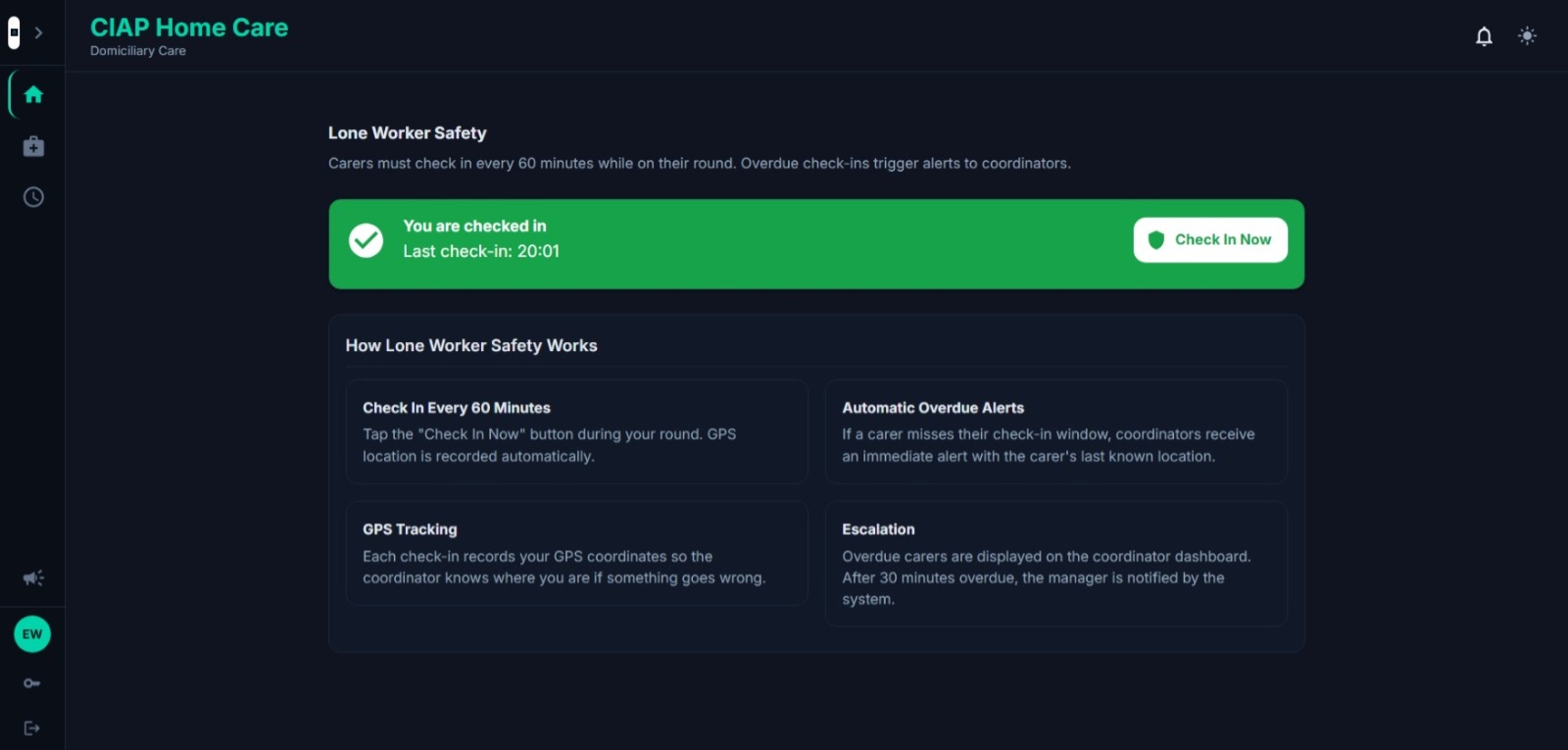Image resolution: width=1568 pixels, height=750 pixels.
Task: Open the notifications bell
Action: coord(1484,36)
